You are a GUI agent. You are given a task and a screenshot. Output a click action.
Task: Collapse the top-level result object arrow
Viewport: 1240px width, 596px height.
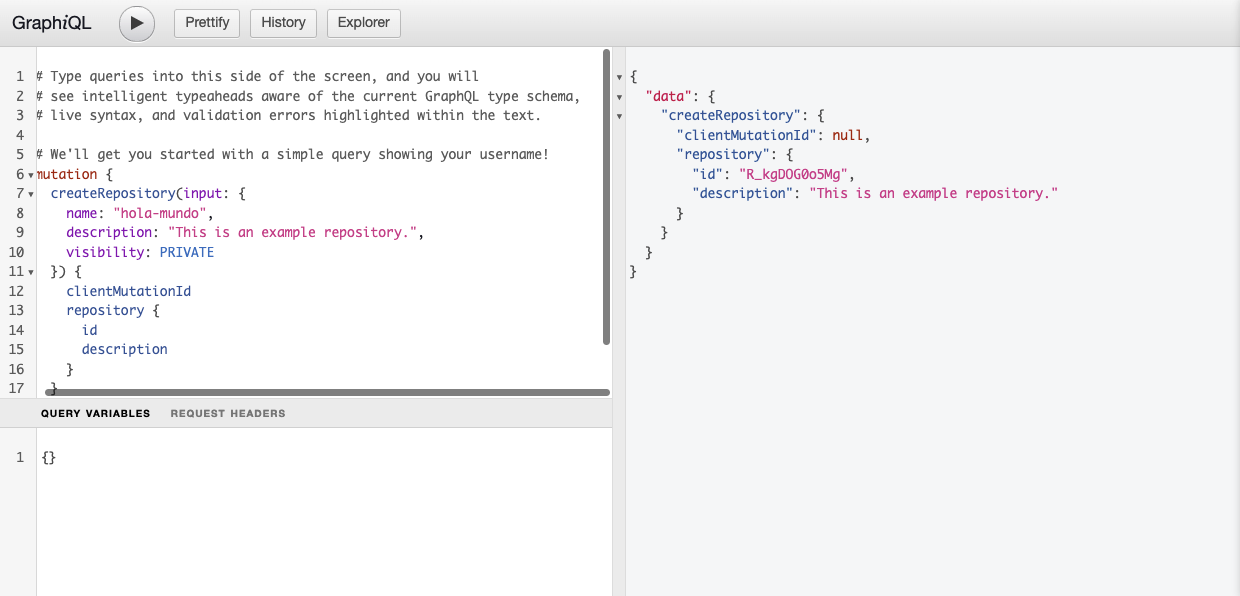click(x=620, y=77)
